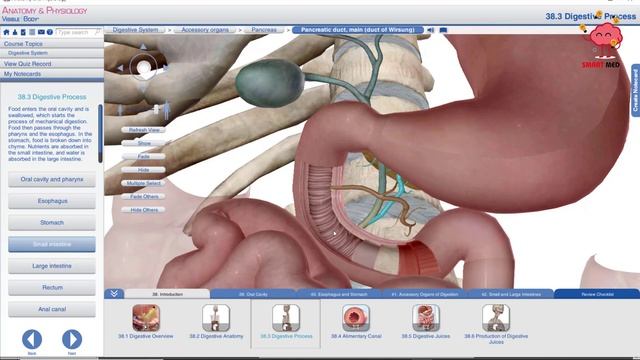Click the Hide Others button
Screen dimensions: 640x360
pyautogui.click(x=144, y=210)
